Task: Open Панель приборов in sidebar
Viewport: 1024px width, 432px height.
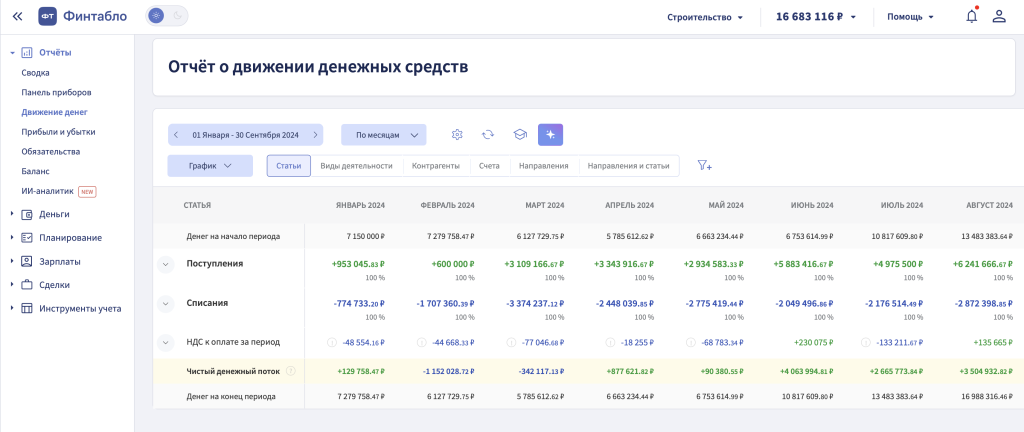Action: coord(56,93)
